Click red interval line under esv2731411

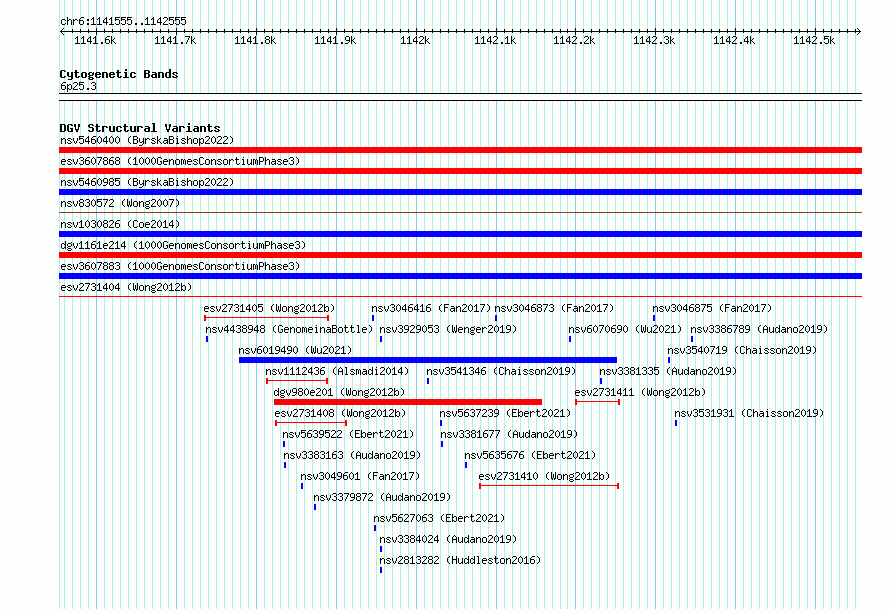coord(598,402)
